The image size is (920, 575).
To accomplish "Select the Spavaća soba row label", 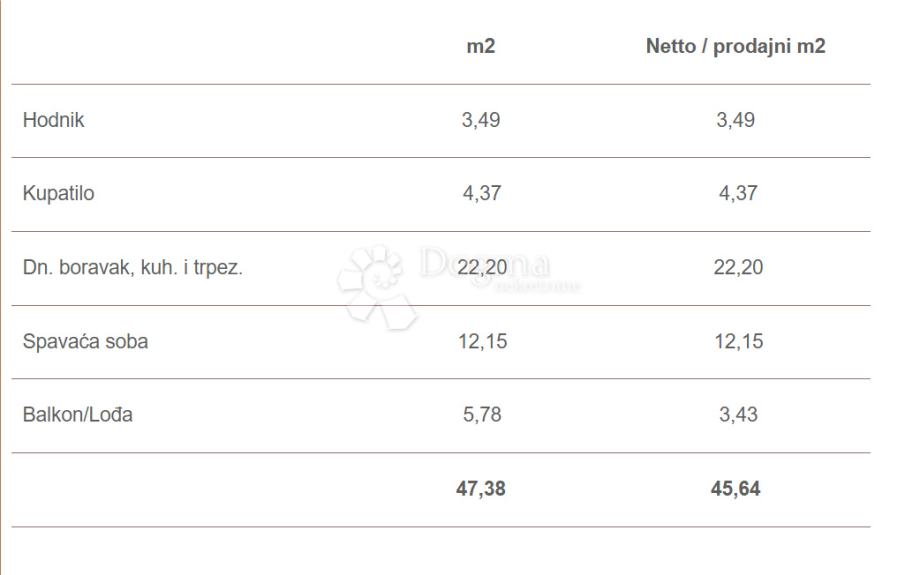I will tap(85, 341).
